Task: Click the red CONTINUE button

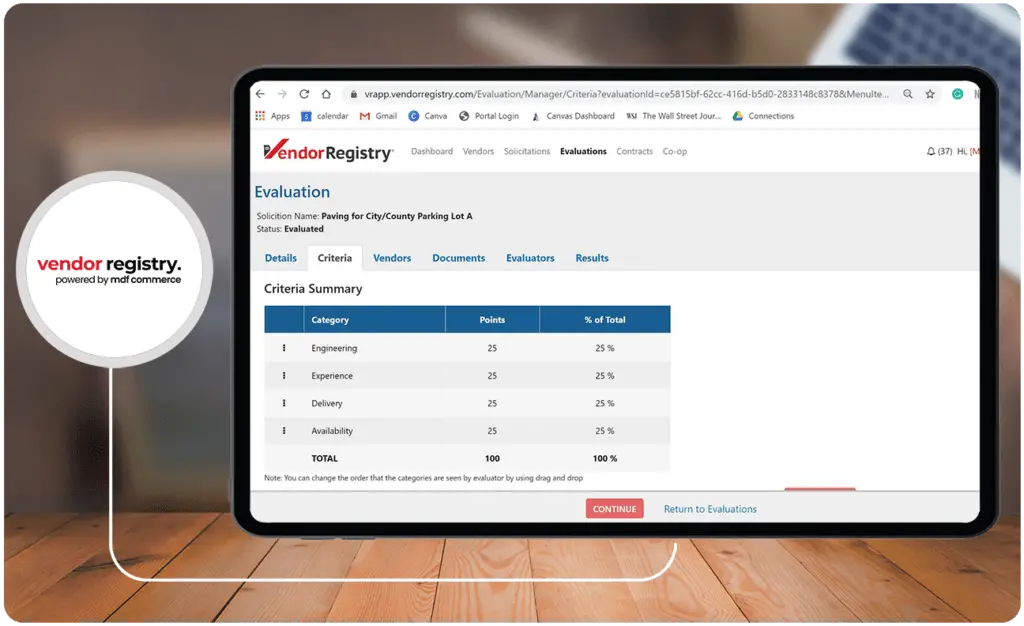Action: (615, 509)
